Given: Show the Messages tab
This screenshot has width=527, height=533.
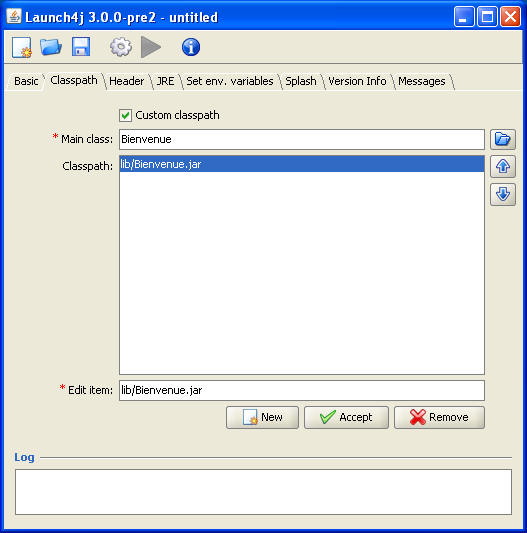Looking at the screenshot, I should click(x=422, y=81).
